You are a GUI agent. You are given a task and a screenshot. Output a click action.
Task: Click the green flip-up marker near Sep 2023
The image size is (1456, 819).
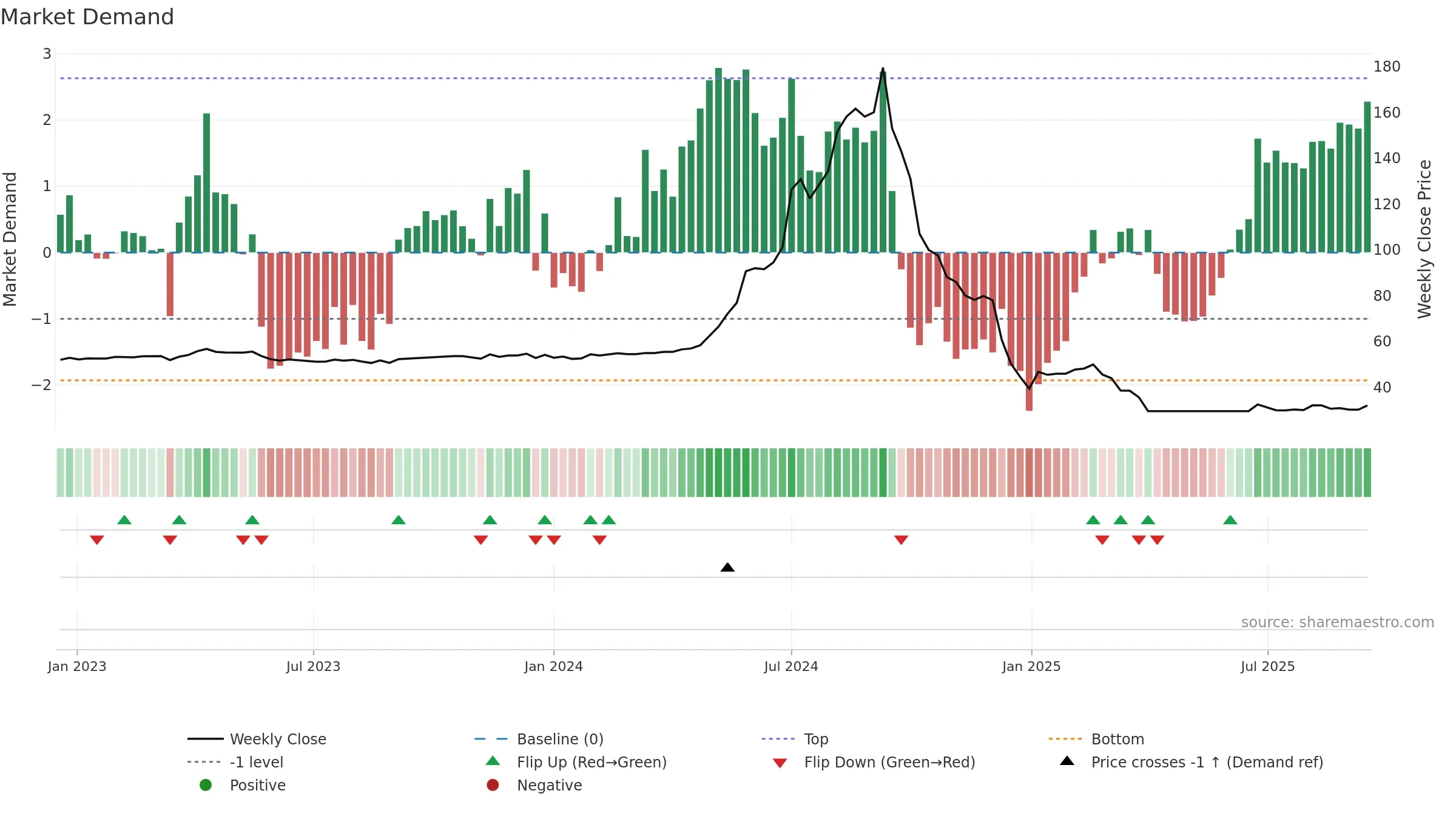(399, 520)
